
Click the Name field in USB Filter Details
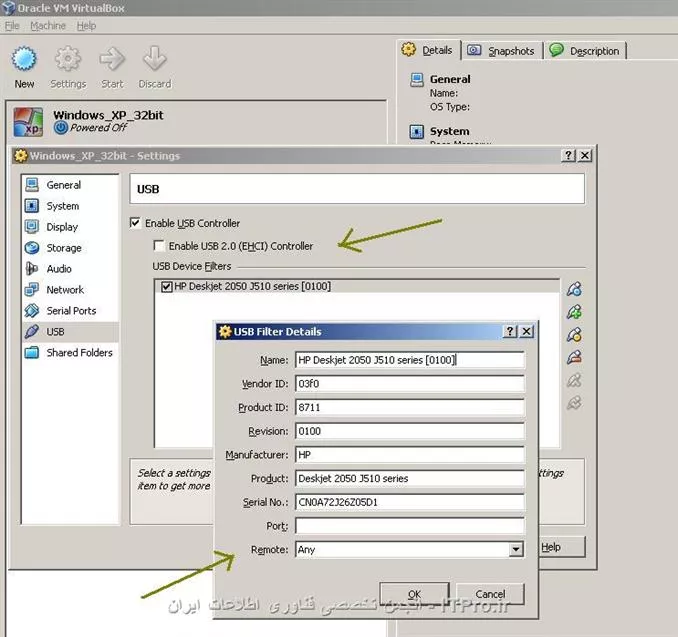409,360
